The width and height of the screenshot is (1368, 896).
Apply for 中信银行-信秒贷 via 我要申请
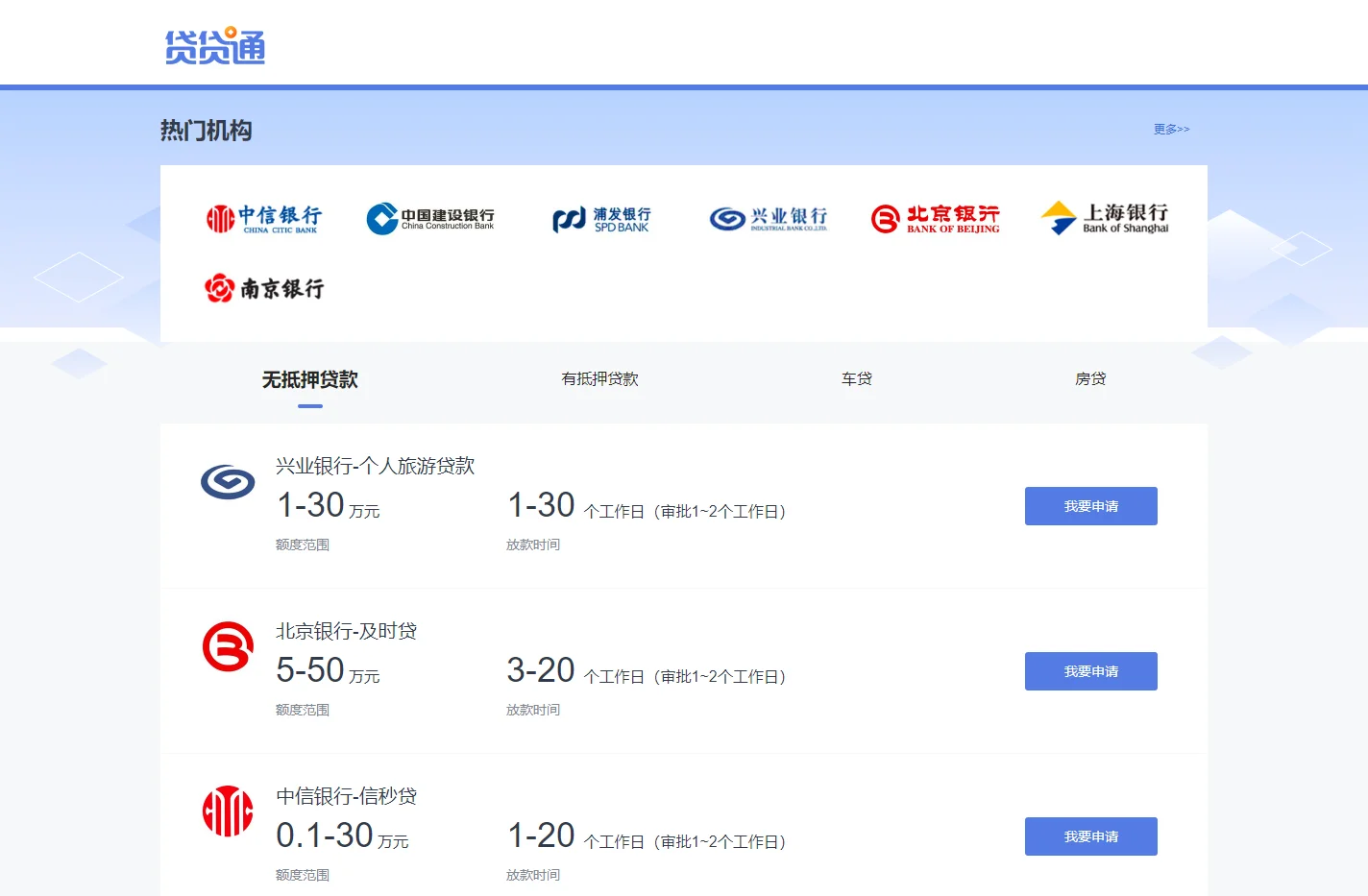[1091, 836]
